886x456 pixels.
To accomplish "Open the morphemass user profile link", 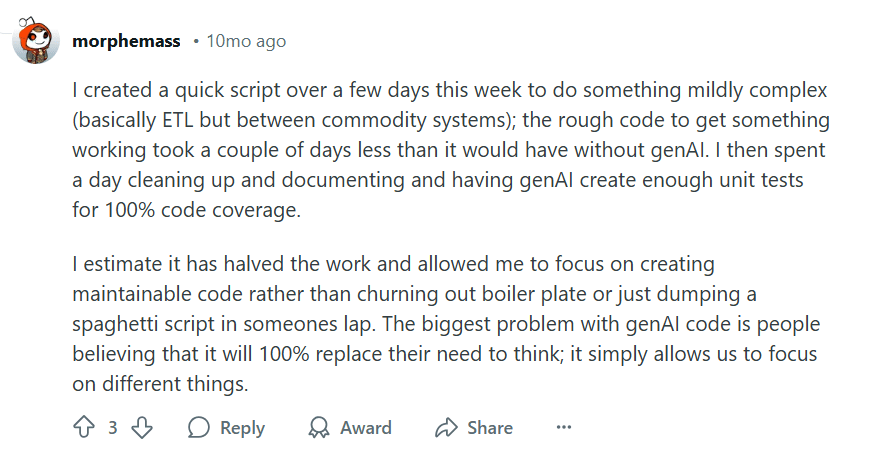I will (x=127, y=41).
